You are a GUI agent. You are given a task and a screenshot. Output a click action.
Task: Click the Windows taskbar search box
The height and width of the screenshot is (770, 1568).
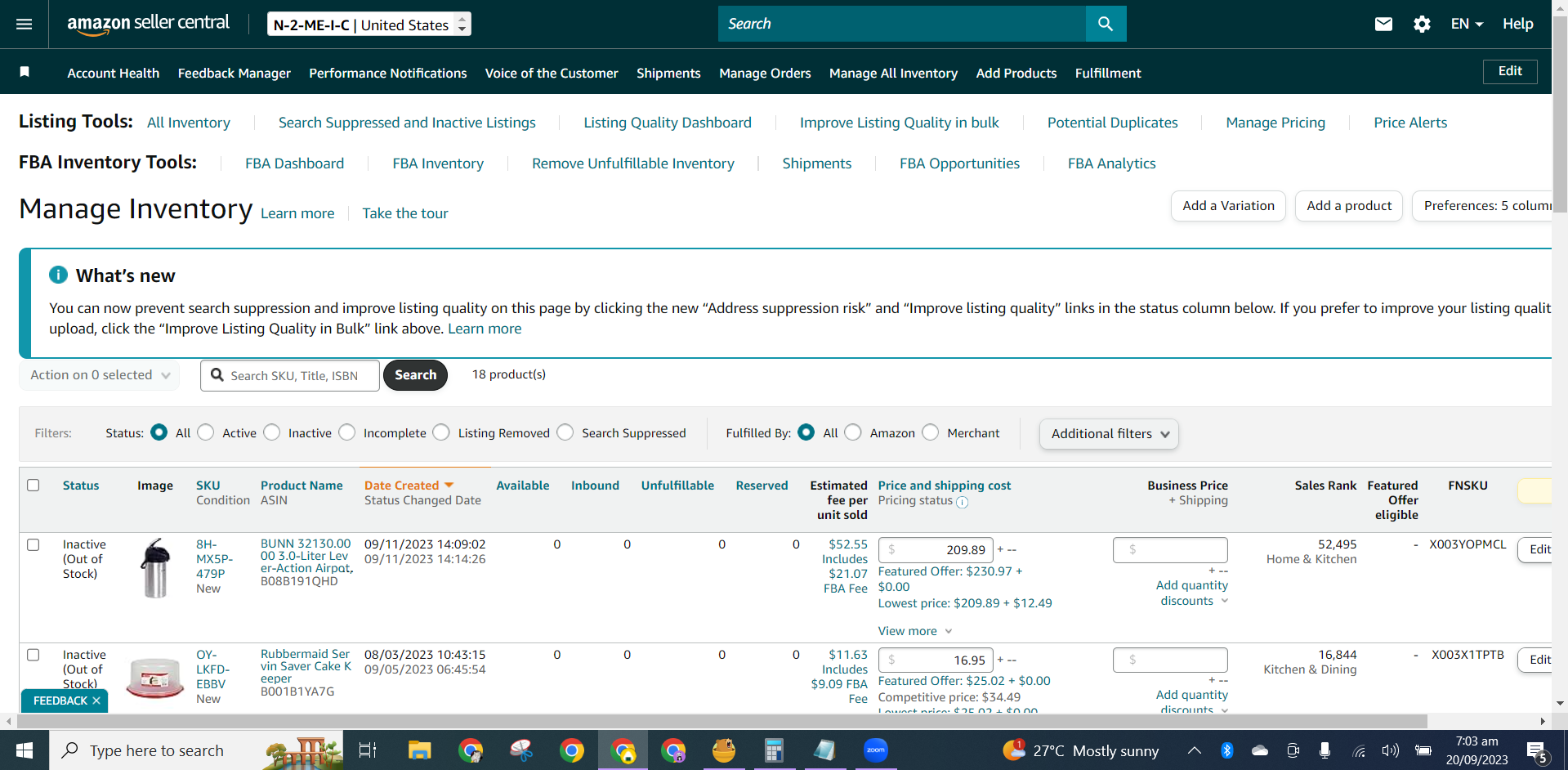click(x=196, y=750)
